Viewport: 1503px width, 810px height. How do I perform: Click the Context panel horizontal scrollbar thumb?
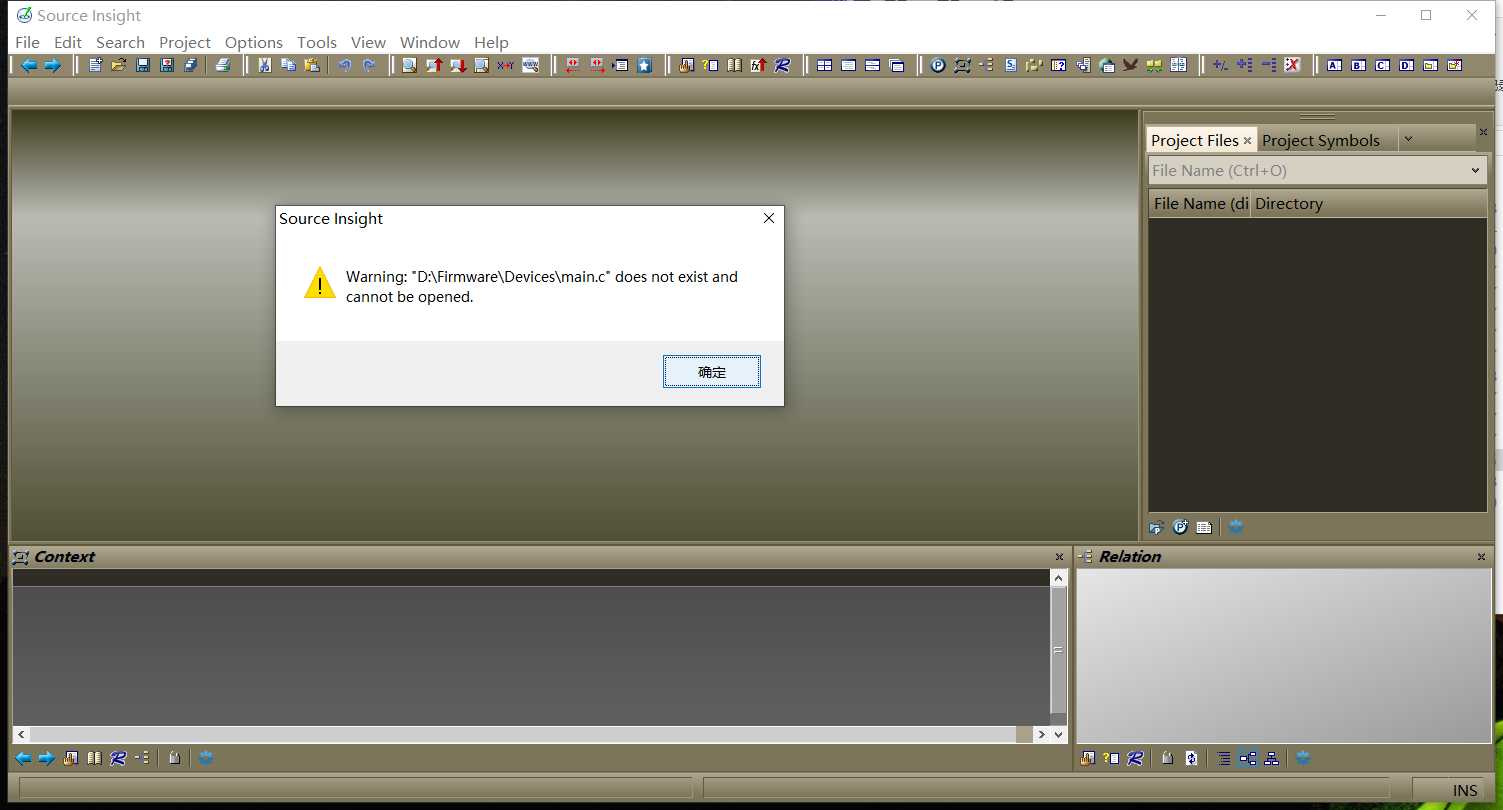point(524,734)
